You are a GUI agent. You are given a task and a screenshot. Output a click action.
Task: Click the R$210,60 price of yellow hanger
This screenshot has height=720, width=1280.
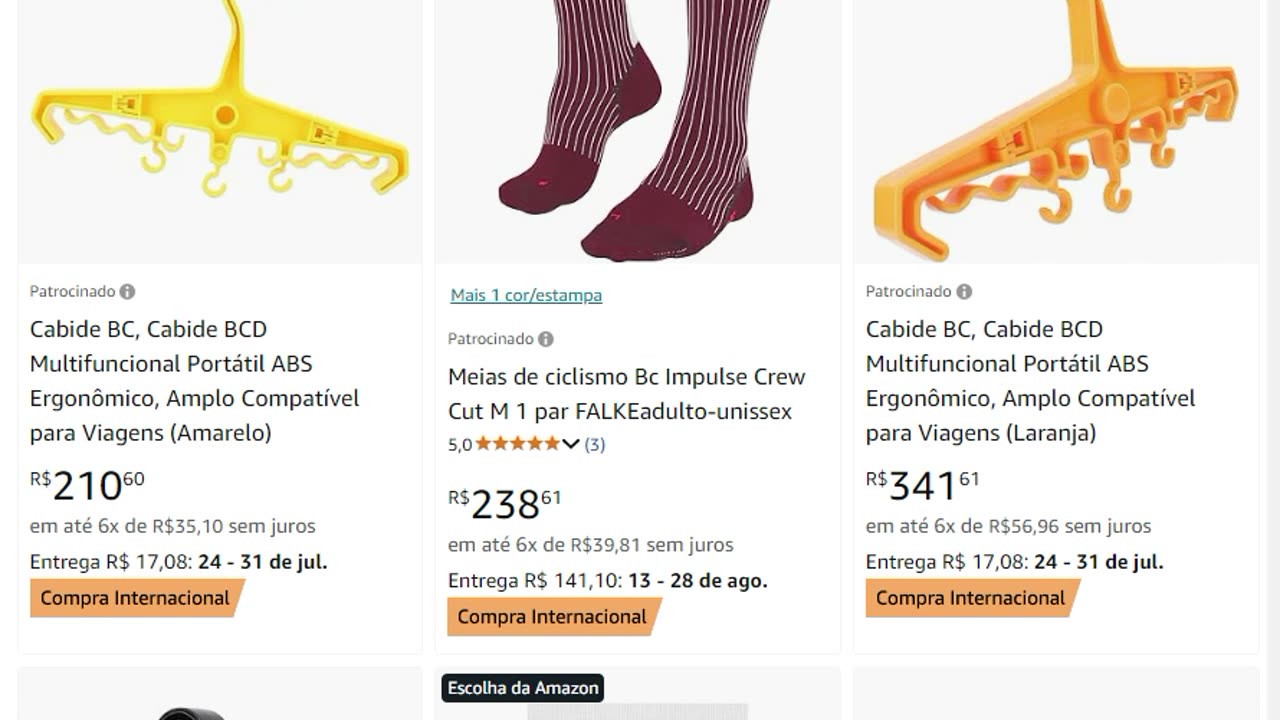pyautogui.click(x=88, y=486)
